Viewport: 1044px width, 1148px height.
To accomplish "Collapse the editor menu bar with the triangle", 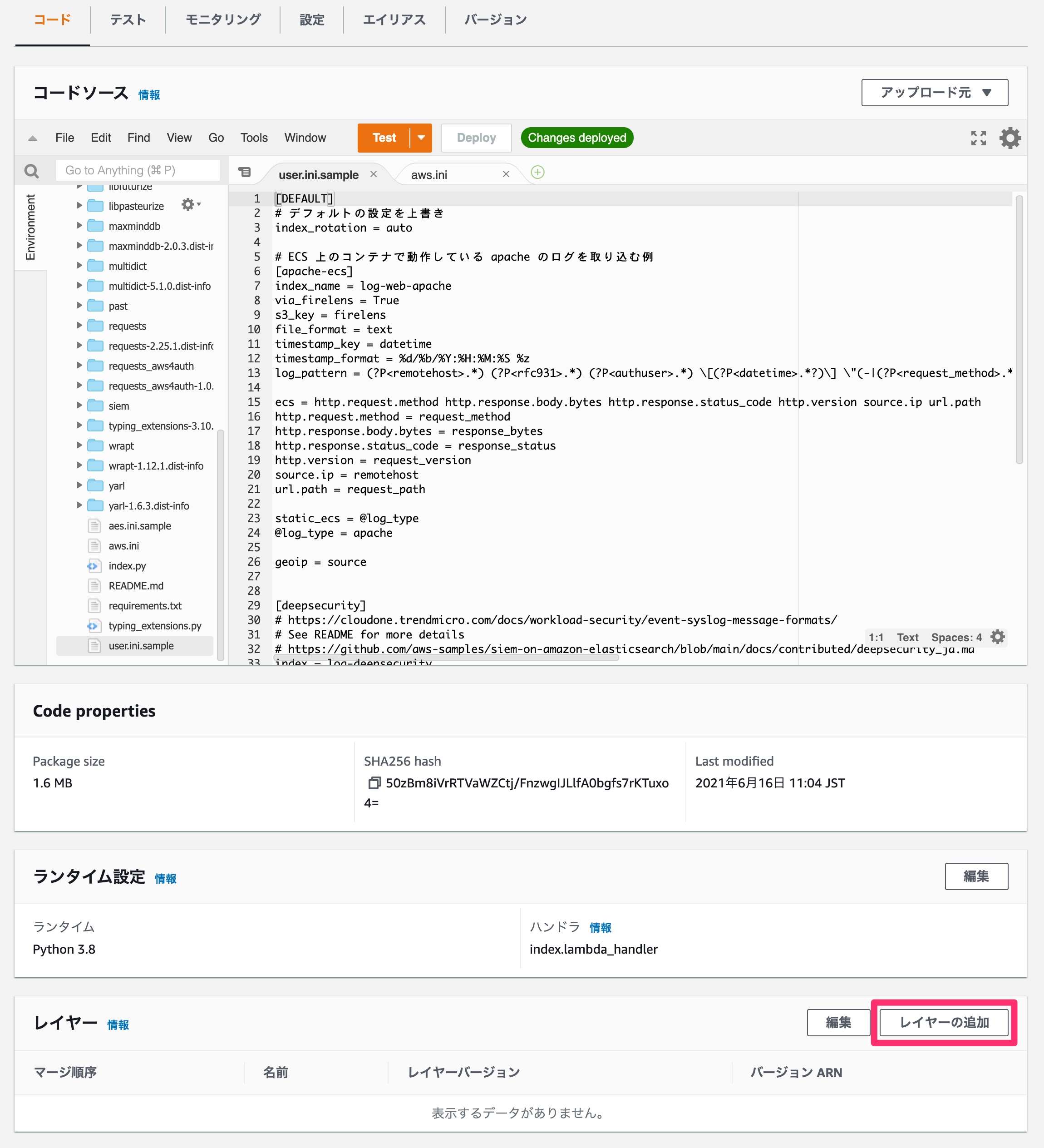I will pyautogui.click(x=32, y=137).
